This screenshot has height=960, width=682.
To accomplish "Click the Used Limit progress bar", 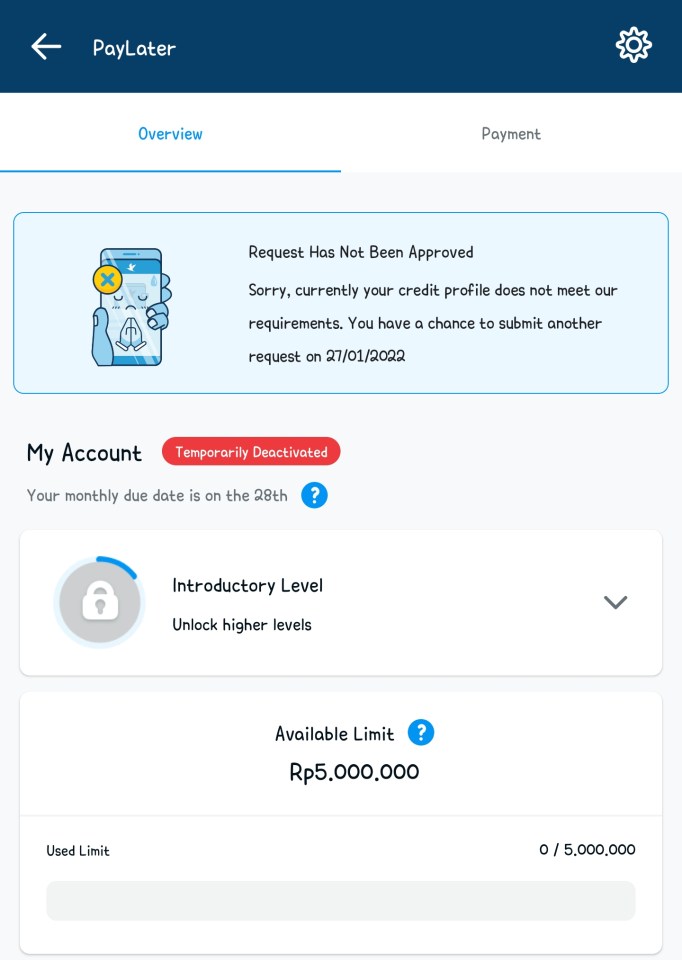I will pyautogui.click(x=340, y=900).
